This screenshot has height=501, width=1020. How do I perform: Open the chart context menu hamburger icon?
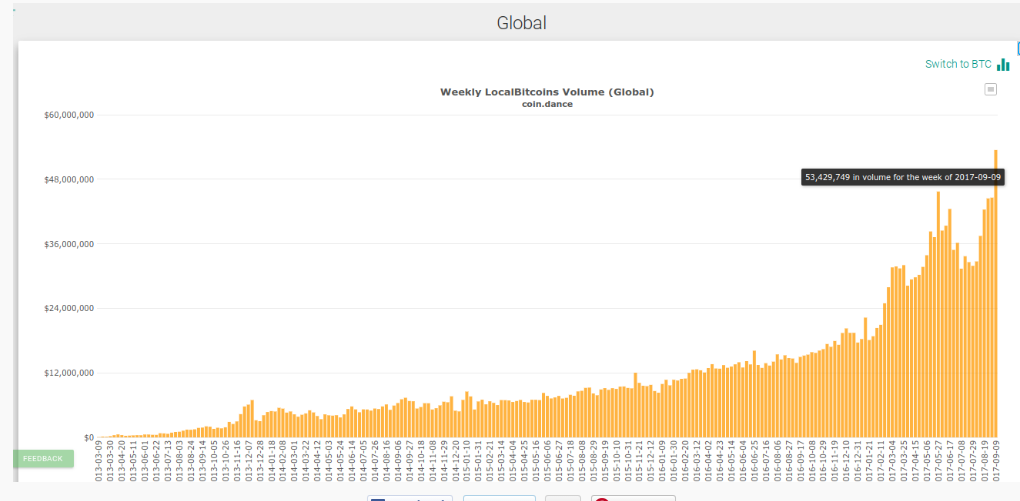tap(990, 89)
